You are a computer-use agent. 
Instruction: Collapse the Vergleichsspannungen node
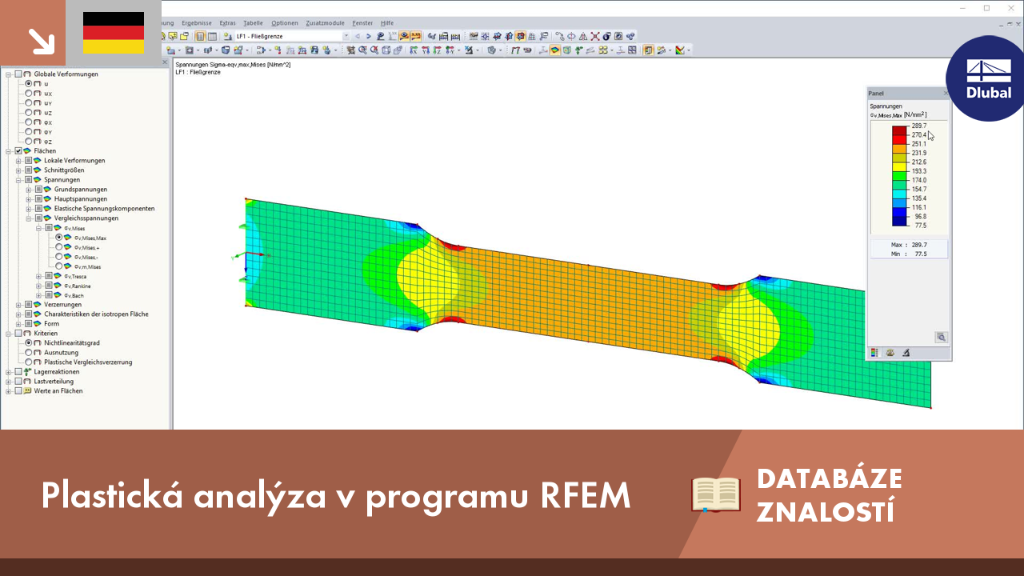pos(29,218)
